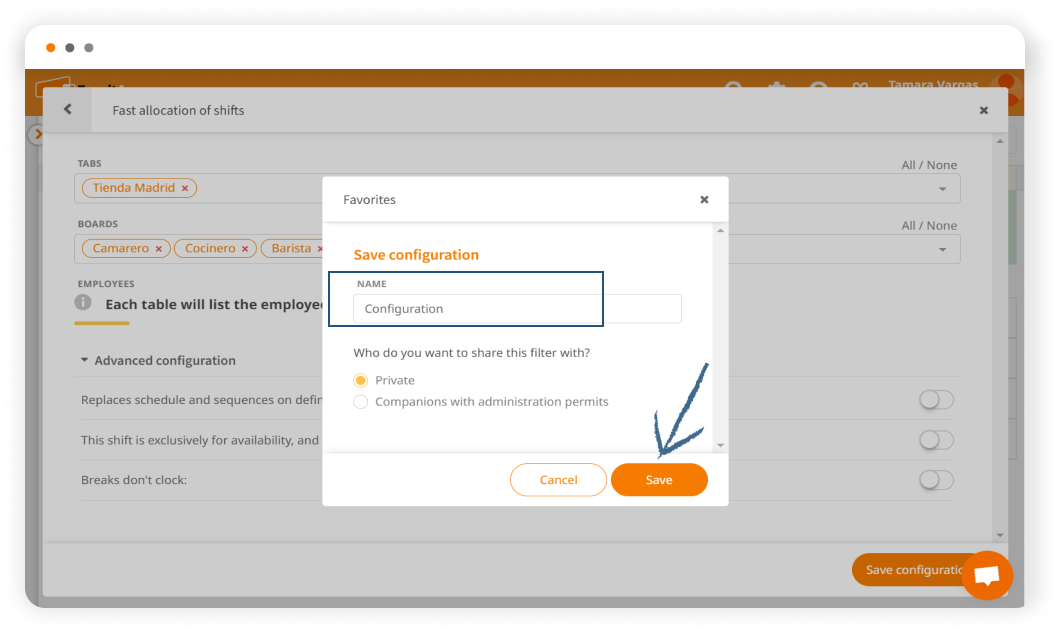Screen dimensions: 1061x633
Task: Close the Fast allocation of shifts panel
Action: (x=984, y=110)
